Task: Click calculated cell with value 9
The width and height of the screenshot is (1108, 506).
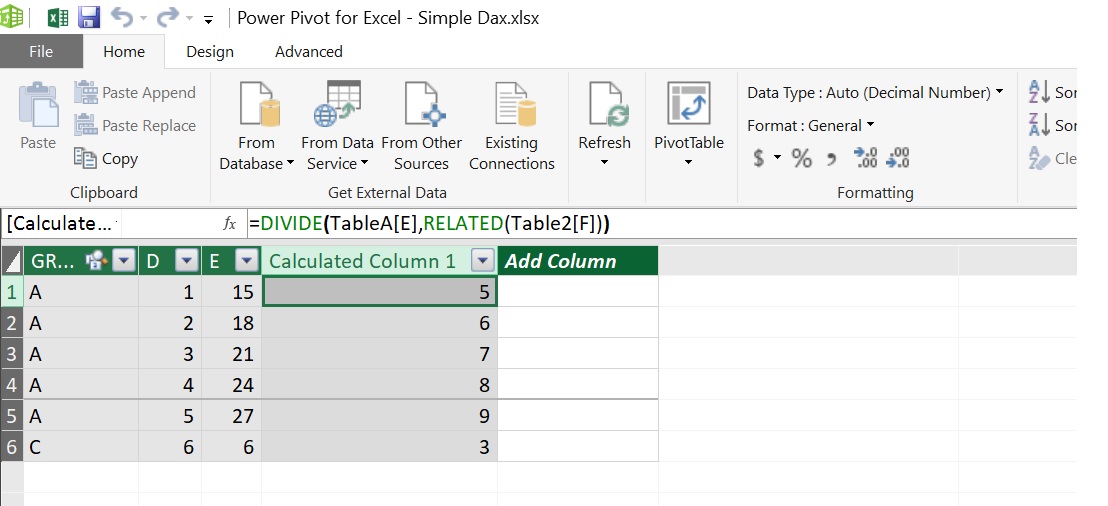Action: click(379, 416)
